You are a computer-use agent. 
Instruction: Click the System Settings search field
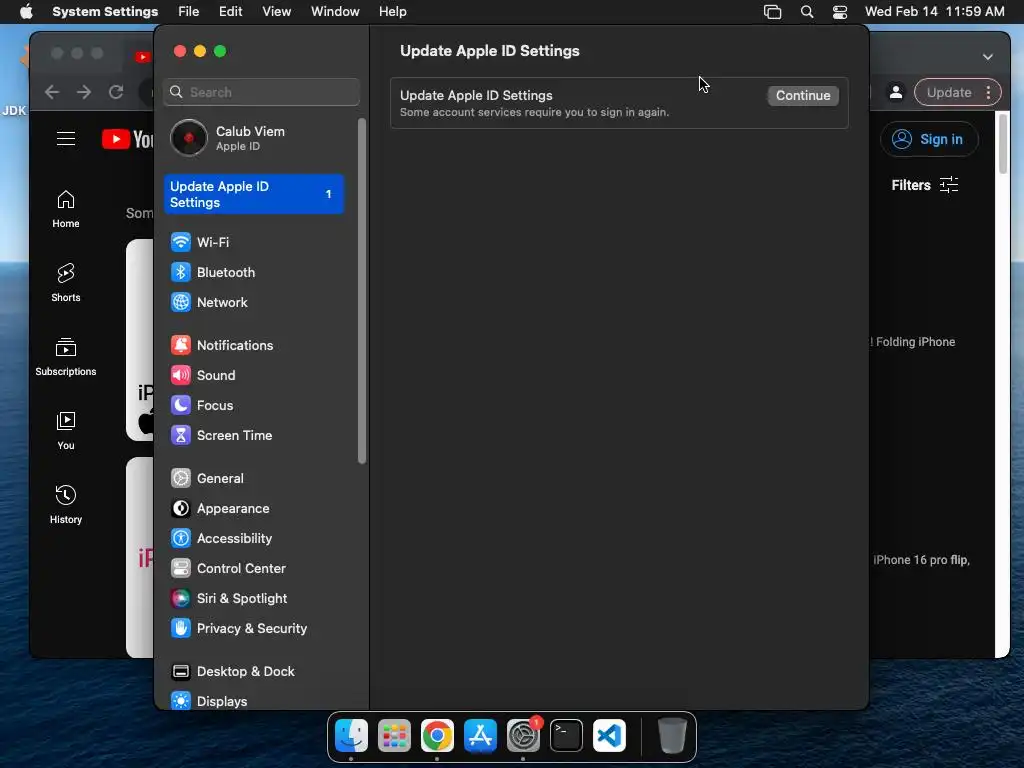(x=261, y=92)
